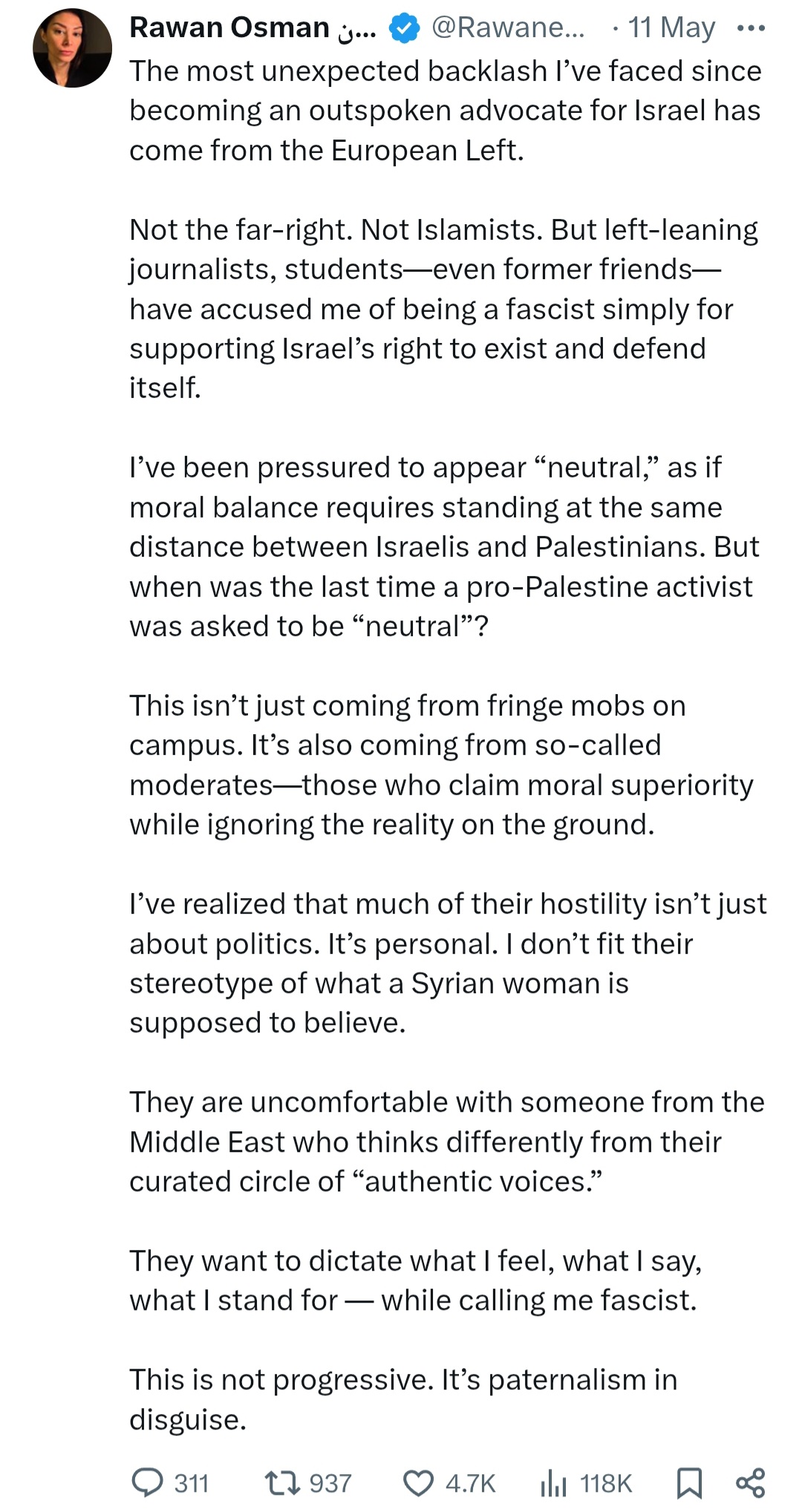
Task: Like the post with the heart icon
Action: (x=418, y=1483)
